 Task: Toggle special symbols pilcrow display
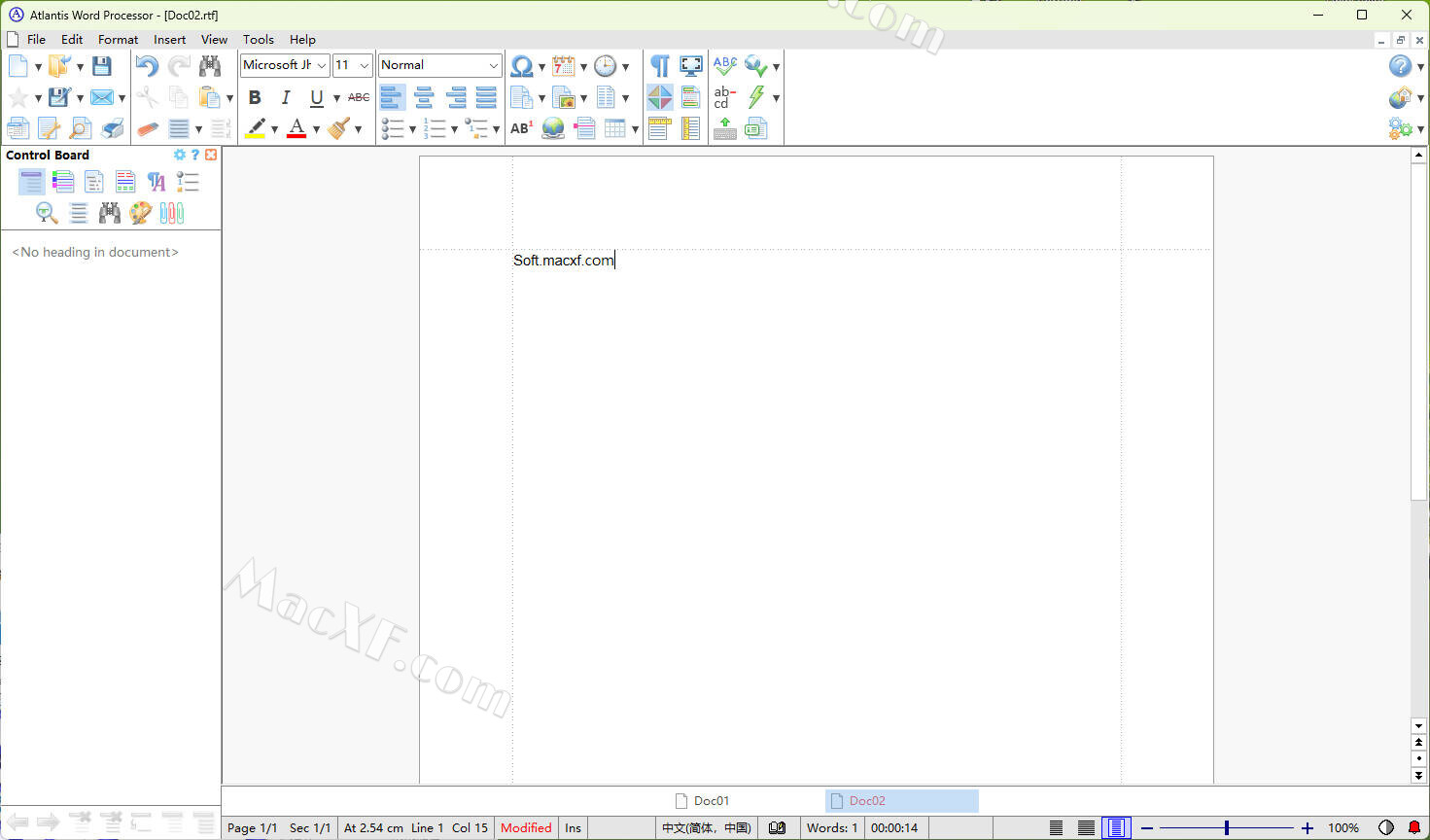[660, 66]
